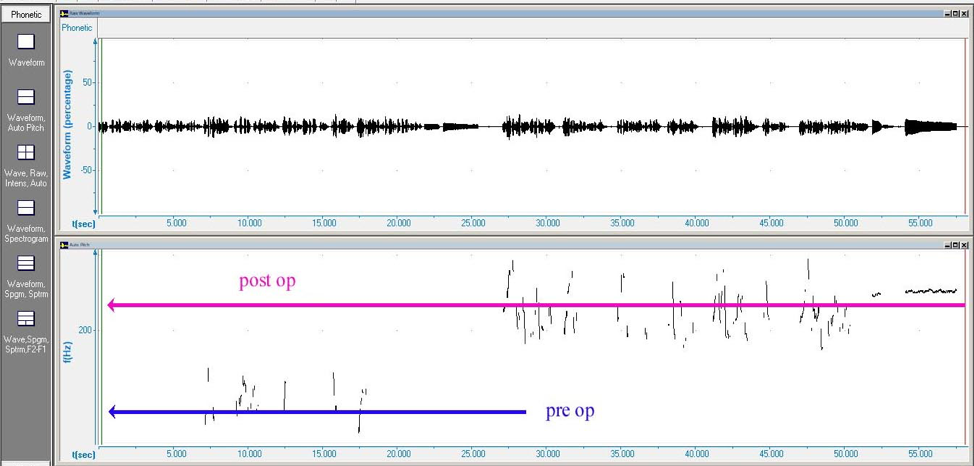Click the 200 Hz label on pitch axis

tap(84, 330)
